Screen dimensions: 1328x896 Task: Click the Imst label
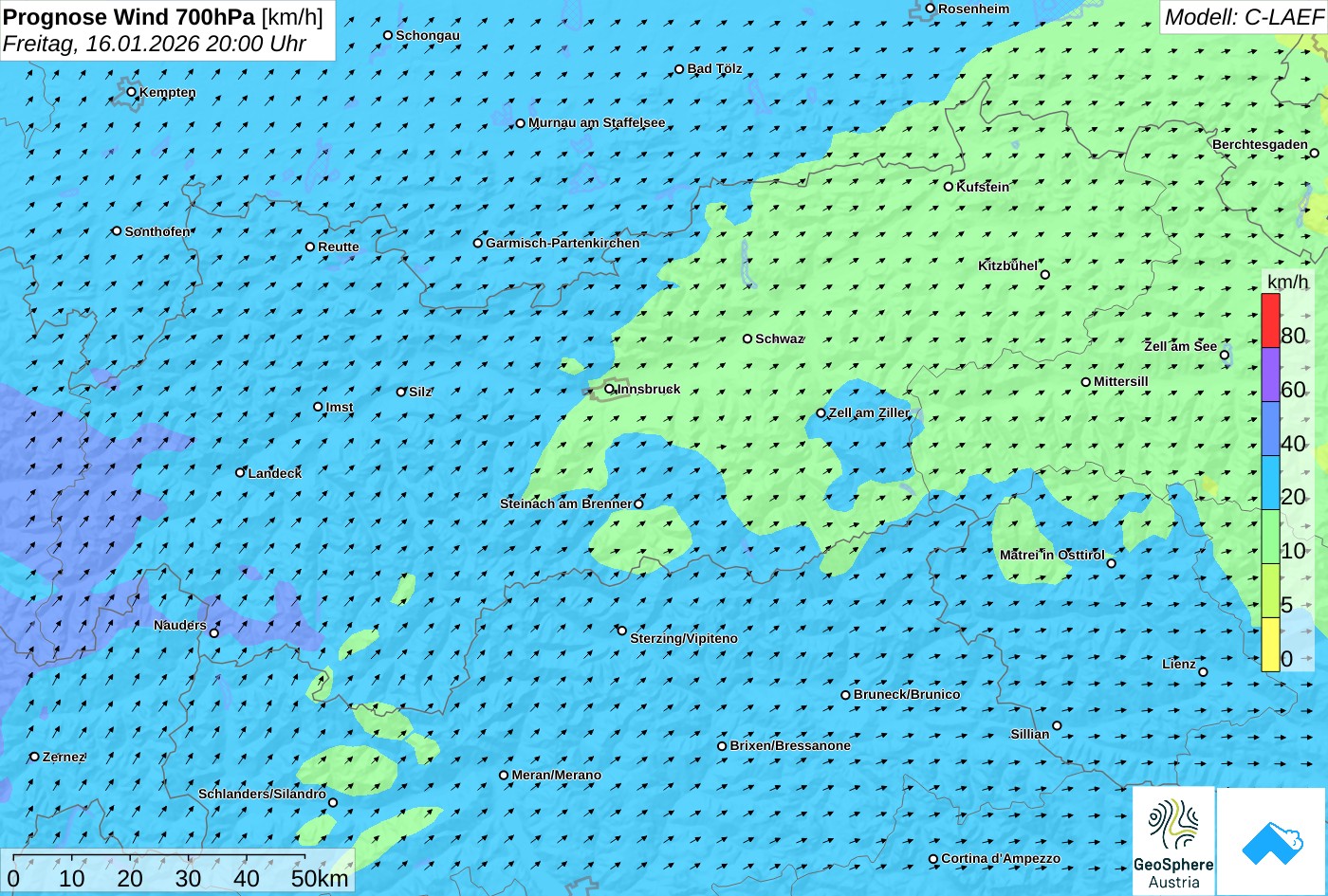coord(340,407)
